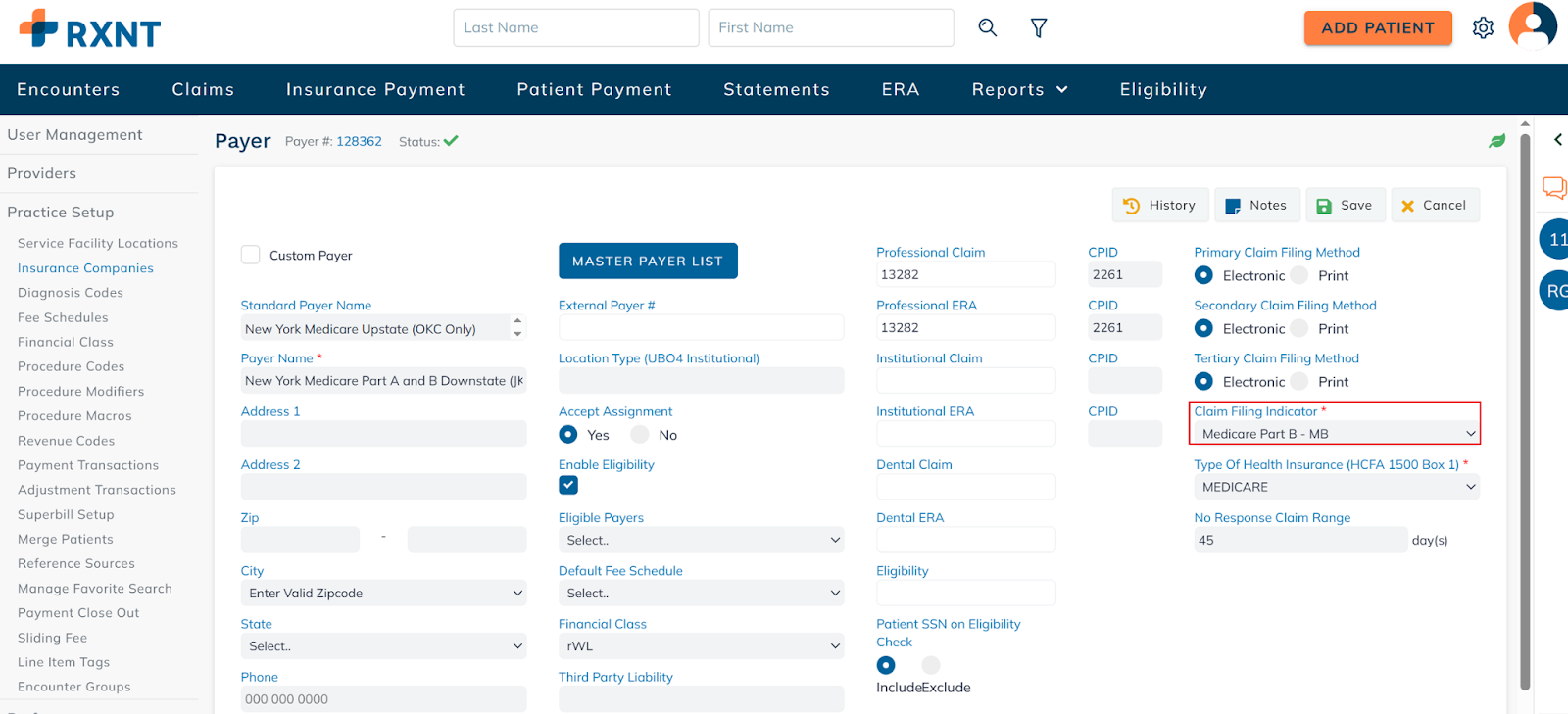
Task: Click the RXNT logo
Action: (90, 29)
